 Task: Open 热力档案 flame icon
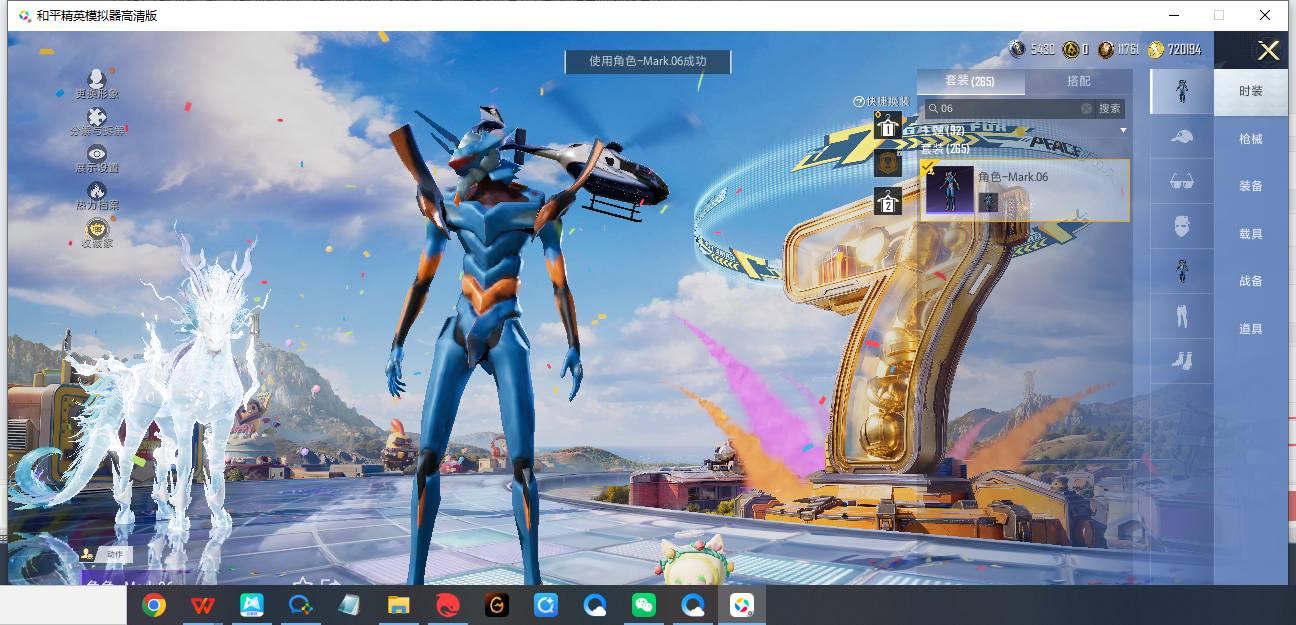point(97,191)
